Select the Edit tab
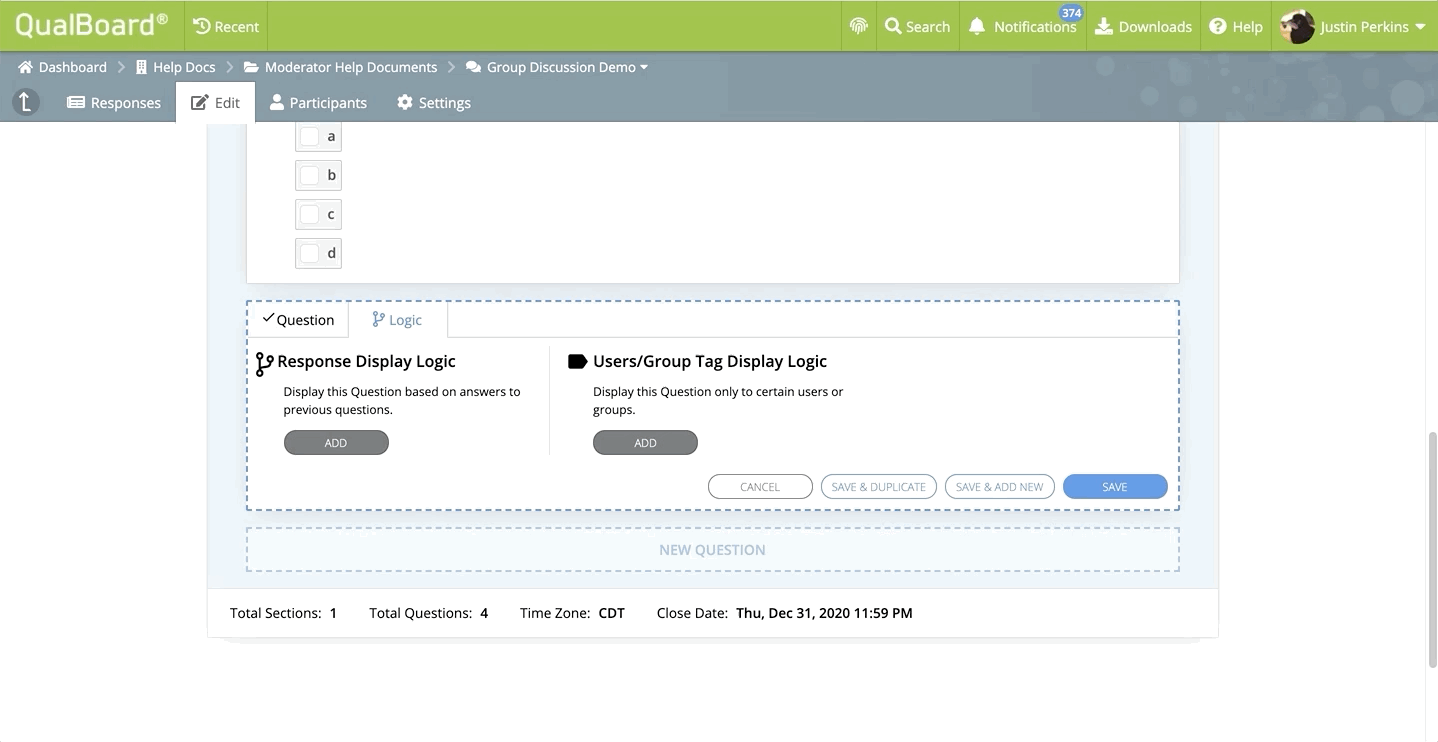The image size is (1438, 742). (x=215, y=102)
